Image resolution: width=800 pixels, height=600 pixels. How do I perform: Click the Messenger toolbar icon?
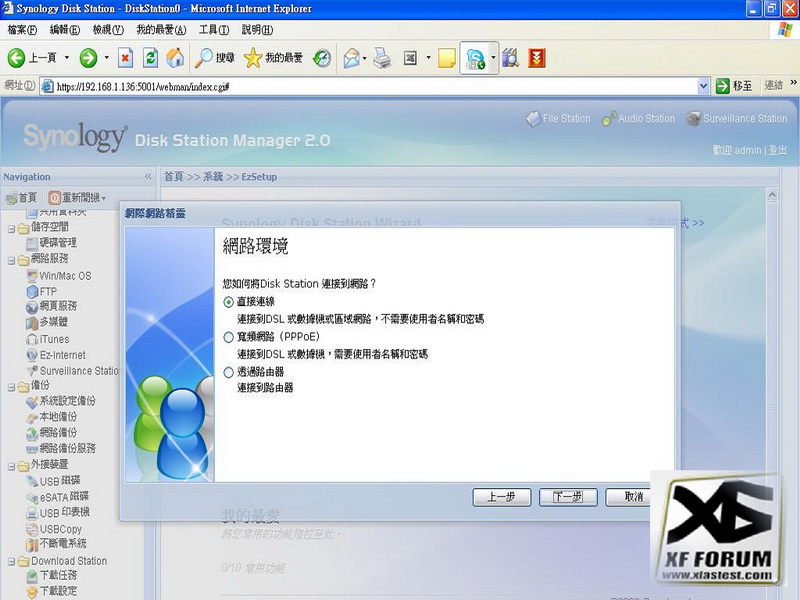tap(475, 58)
